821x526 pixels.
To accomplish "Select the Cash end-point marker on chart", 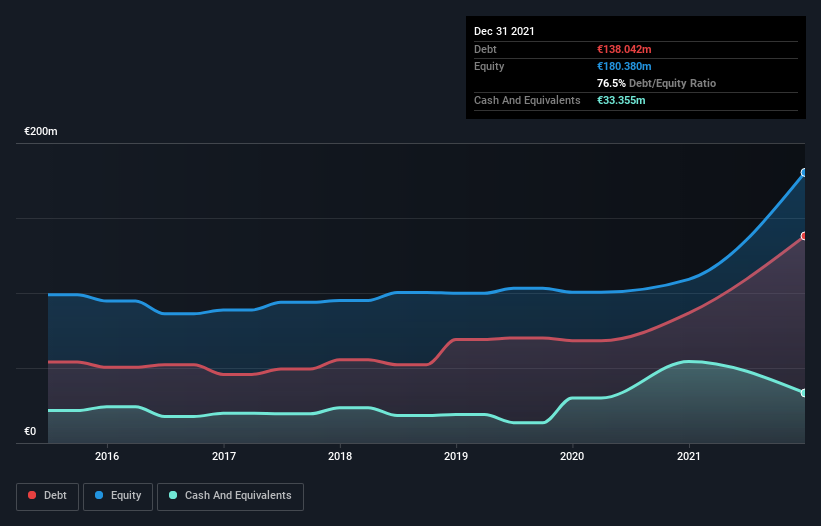I will 804,393.
